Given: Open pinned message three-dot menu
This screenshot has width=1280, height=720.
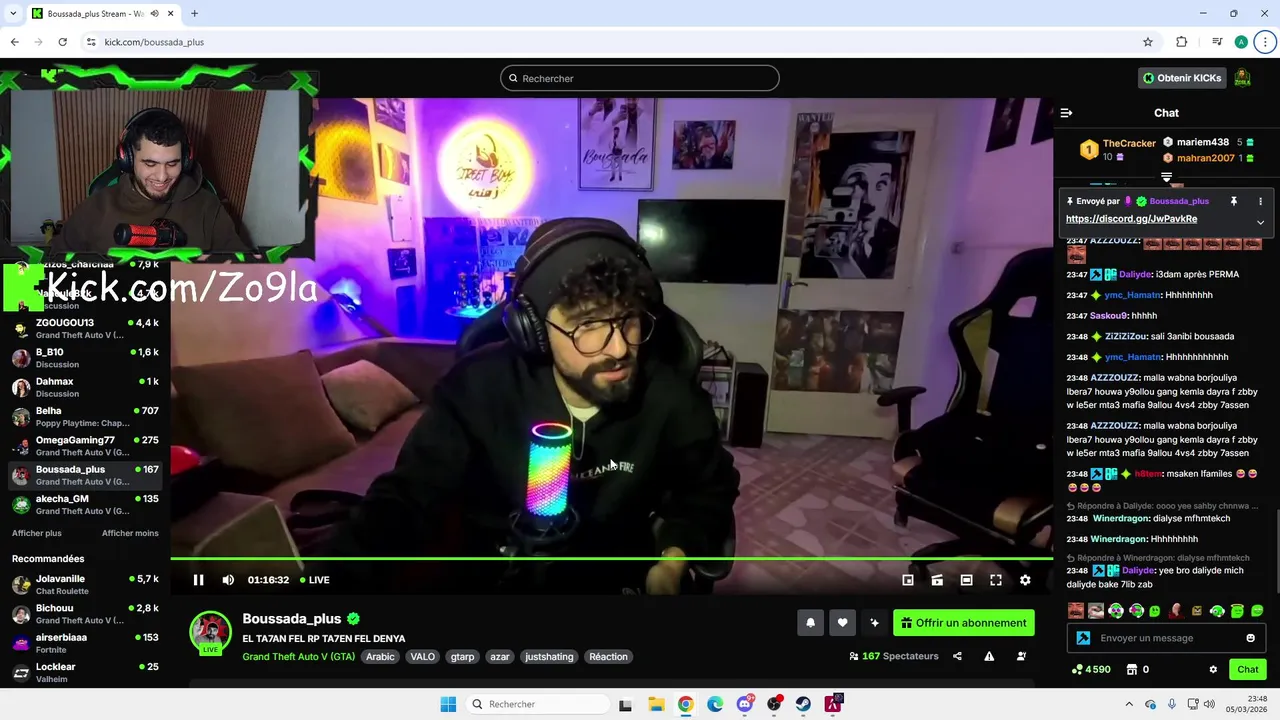Looking at the screenshot, I should [x=1260, y=201].
